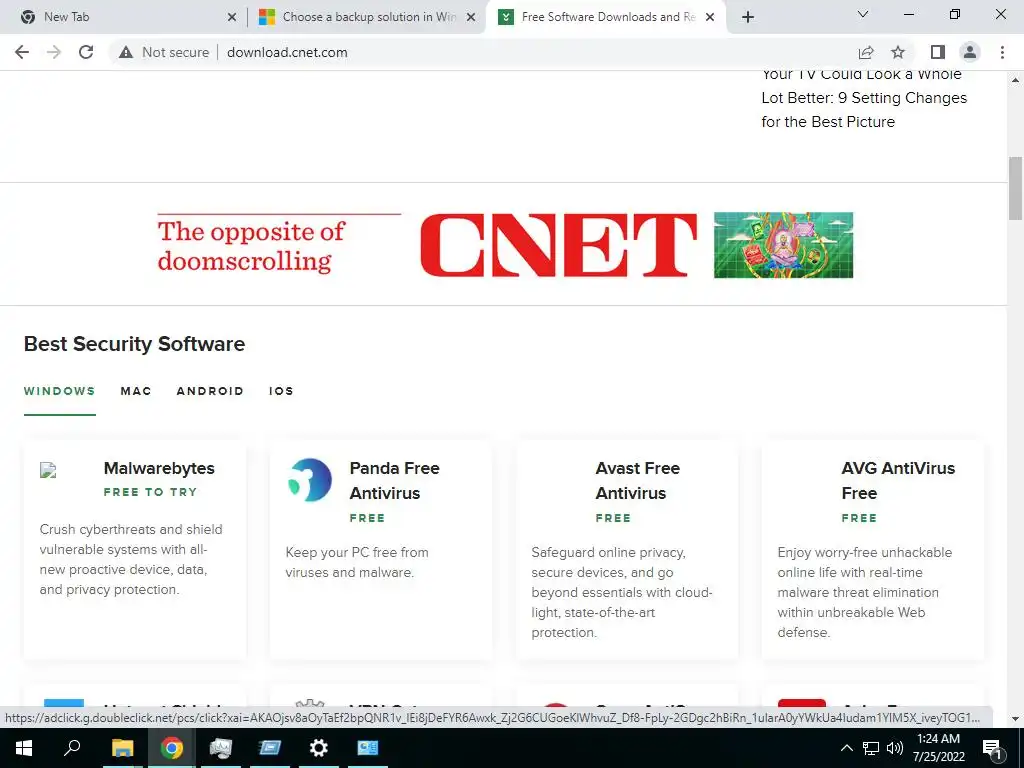
Task: Click the Panda Free Antivirus logo icon
Action: coord(310,480)
